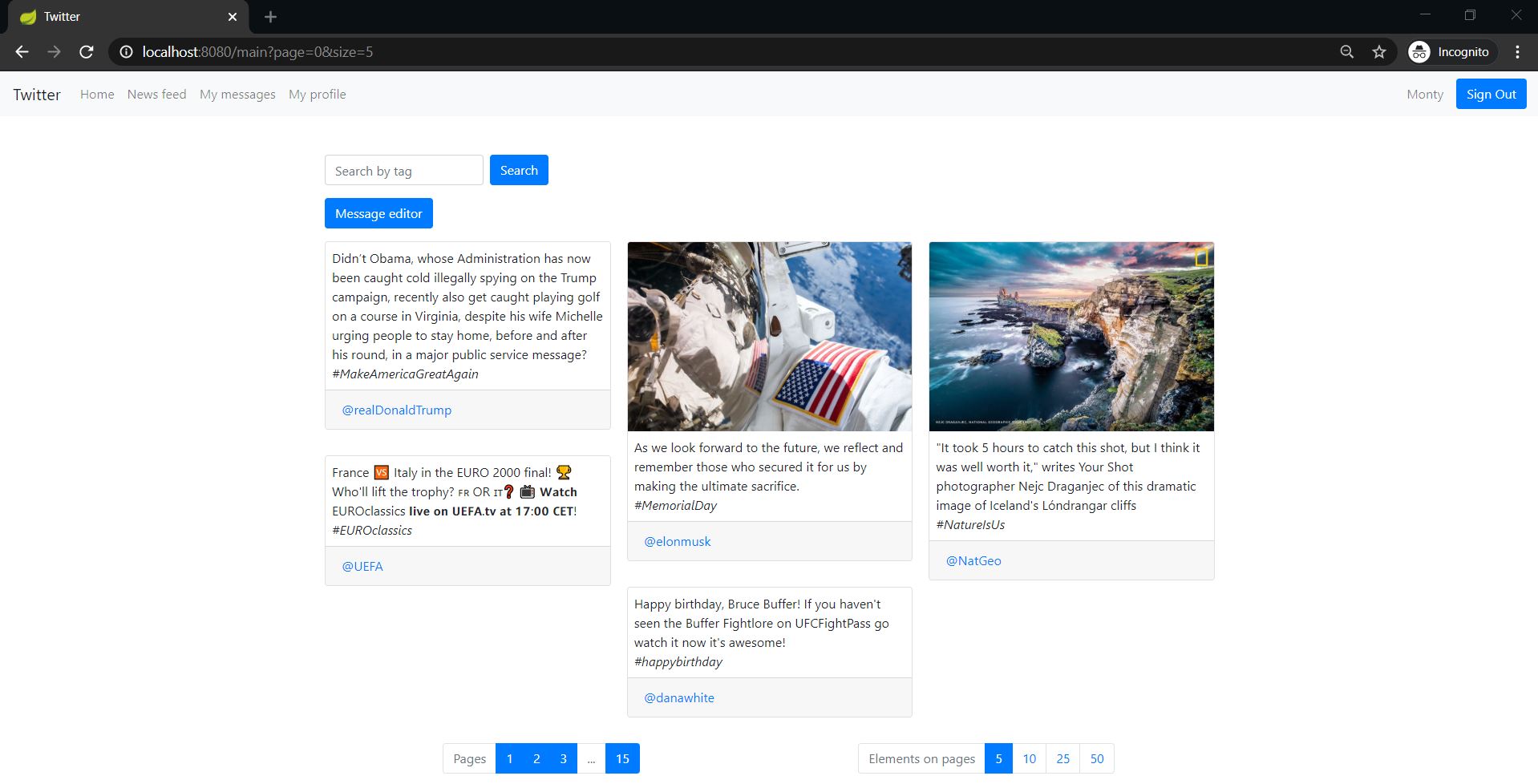Click the browser forward arrow
The width and height of the screenshot is (1538, 784).
coord(54,51)
